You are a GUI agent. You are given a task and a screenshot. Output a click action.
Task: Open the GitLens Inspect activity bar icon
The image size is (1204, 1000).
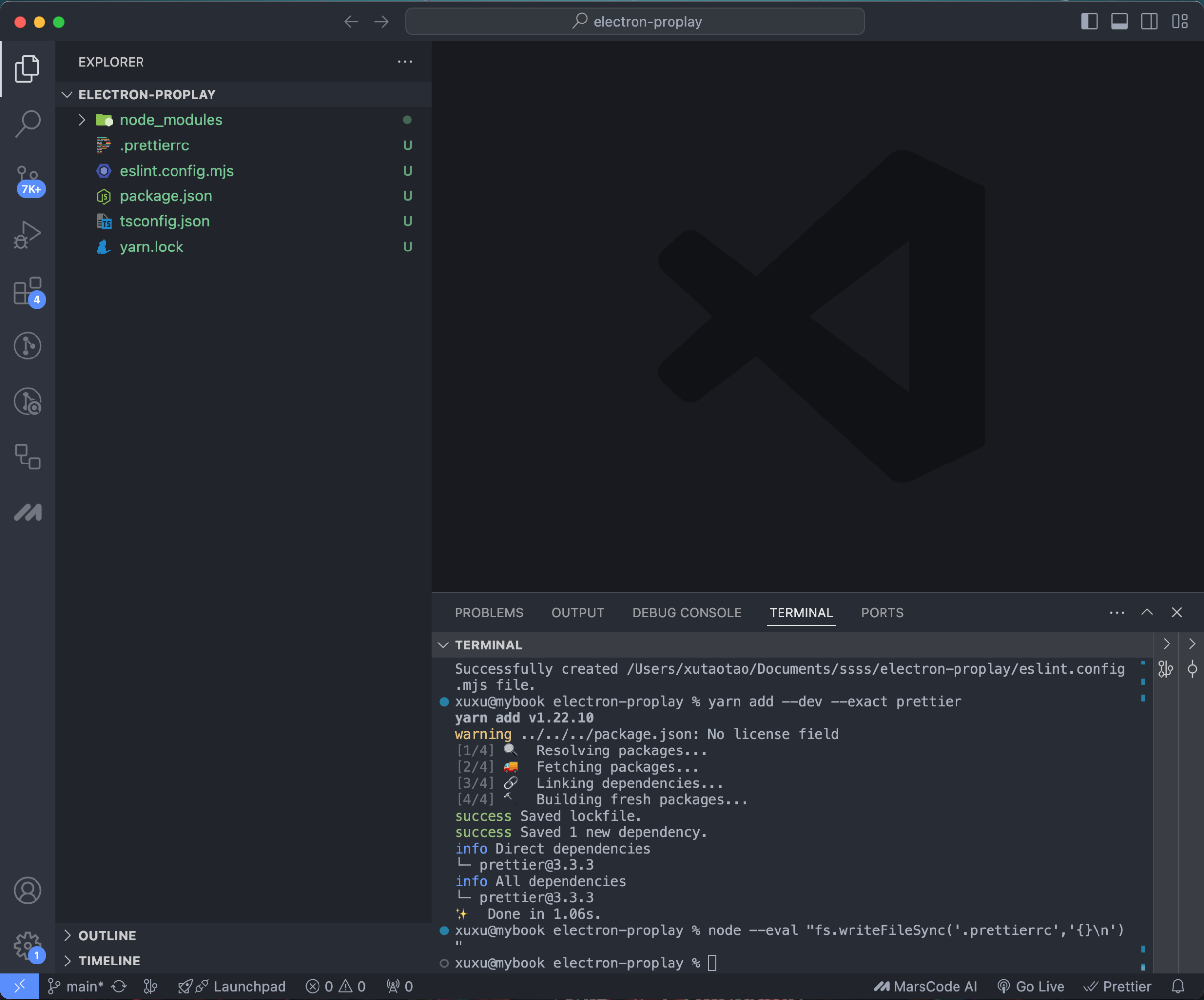(x=28, y=401)
